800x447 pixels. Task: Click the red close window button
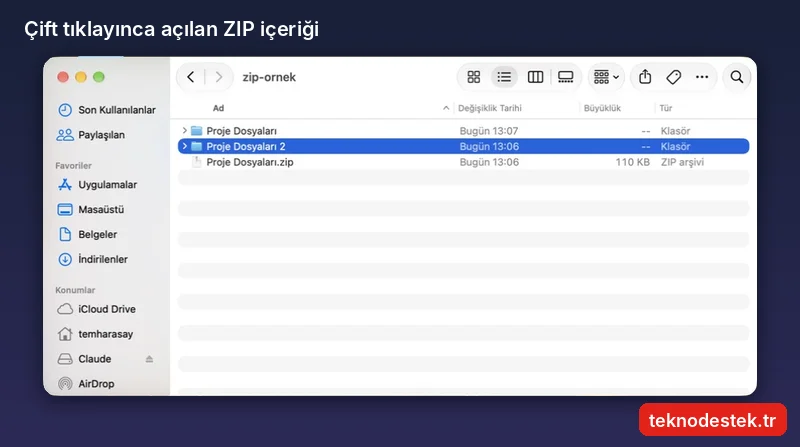coord(63,77)
